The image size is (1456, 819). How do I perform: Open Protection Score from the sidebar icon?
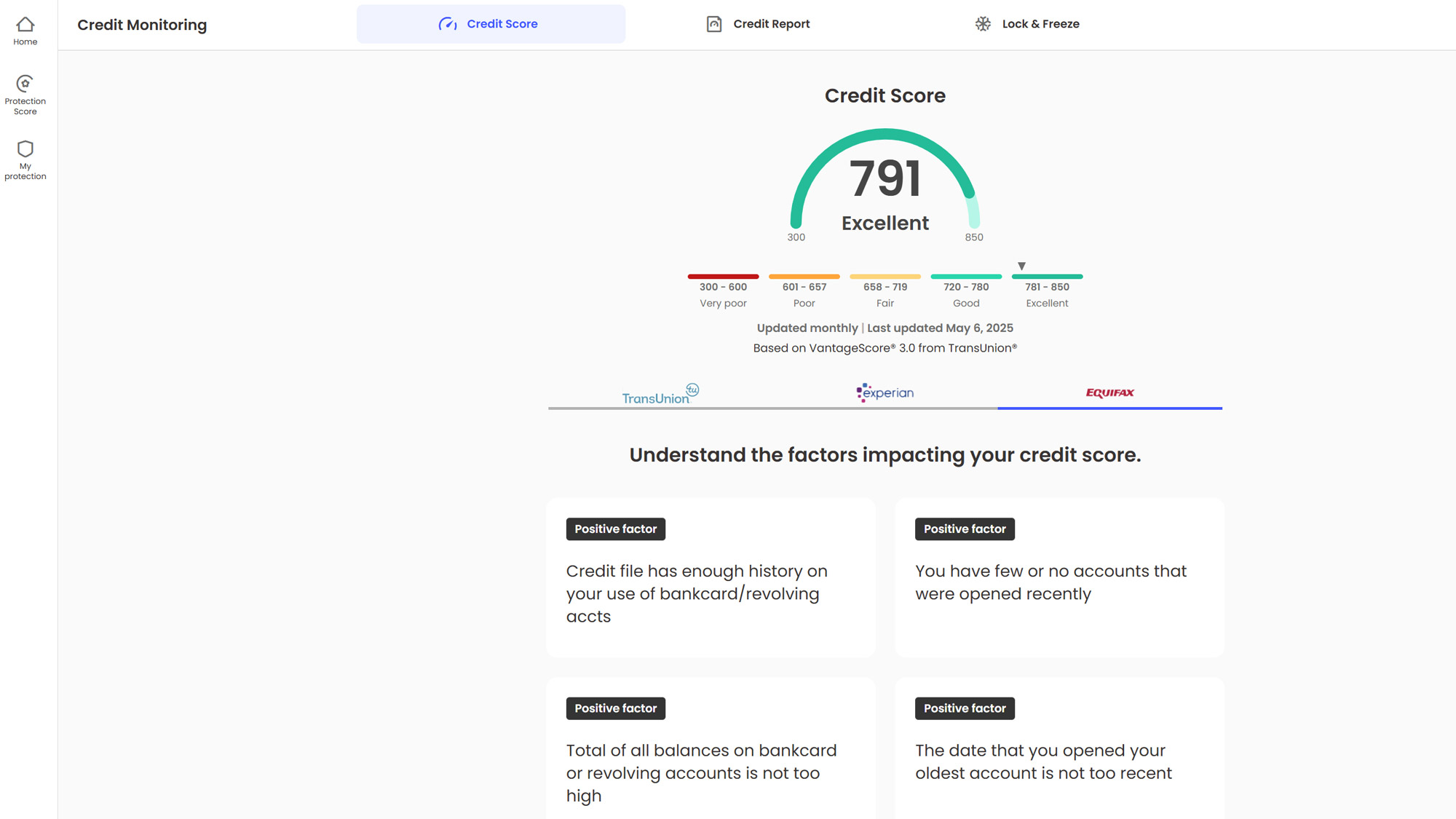tap(25, 83)
